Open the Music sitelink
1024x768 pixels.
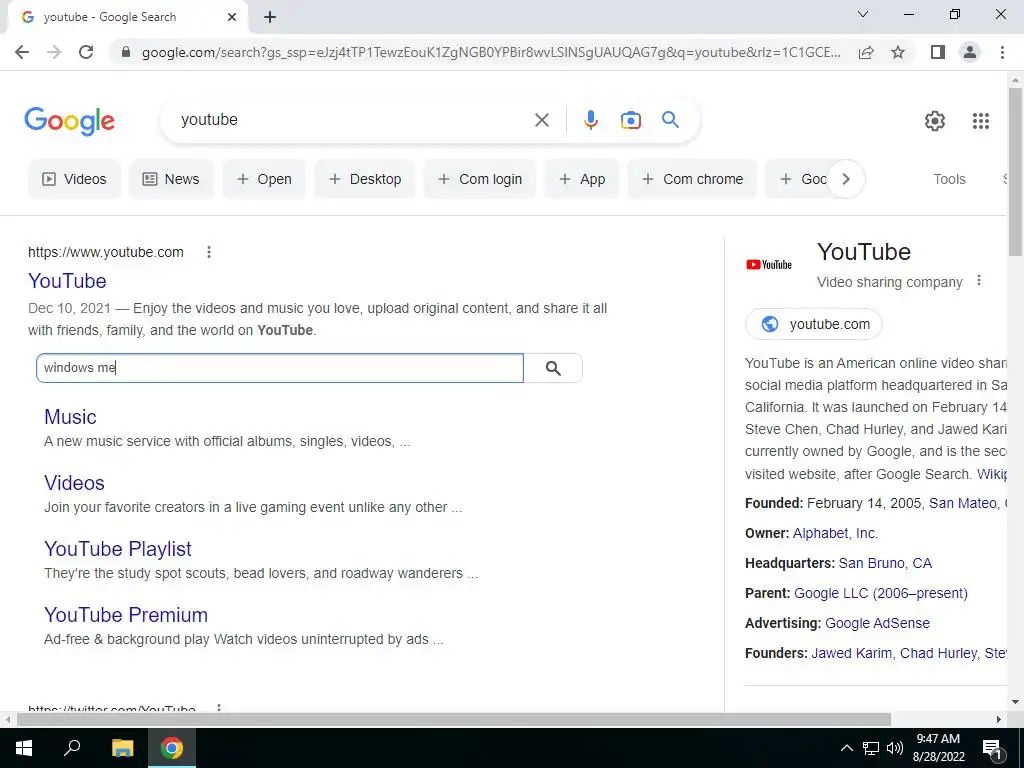coord(70,417)
